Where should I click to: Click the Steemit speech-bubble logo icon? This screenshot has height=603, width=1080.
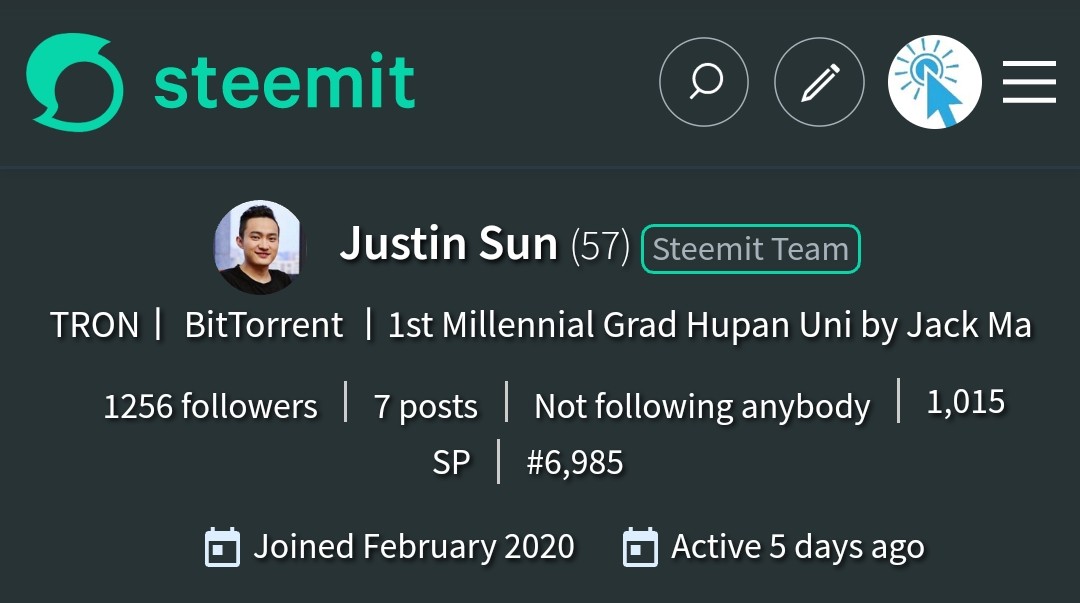click(75, 82)
